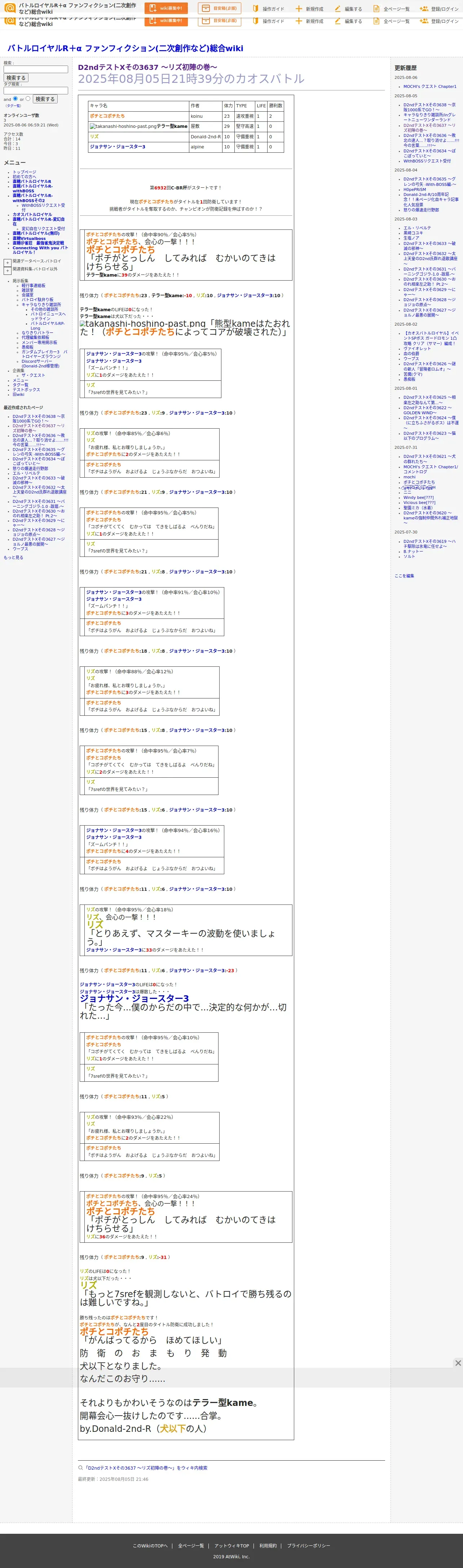Close the bottom overlay with the X icon
Viewport: 463px width, 1568px height.
pos(458,1363)
